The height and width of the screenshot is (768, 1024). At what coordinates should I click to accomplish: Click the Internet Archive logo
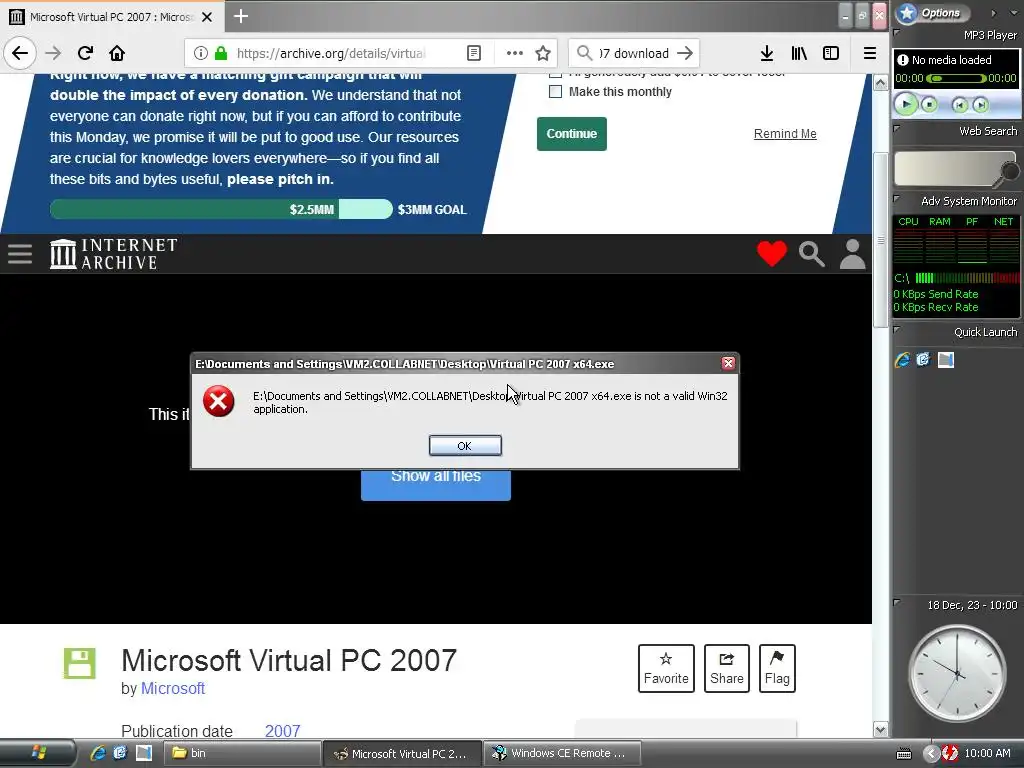pos(114,253)
